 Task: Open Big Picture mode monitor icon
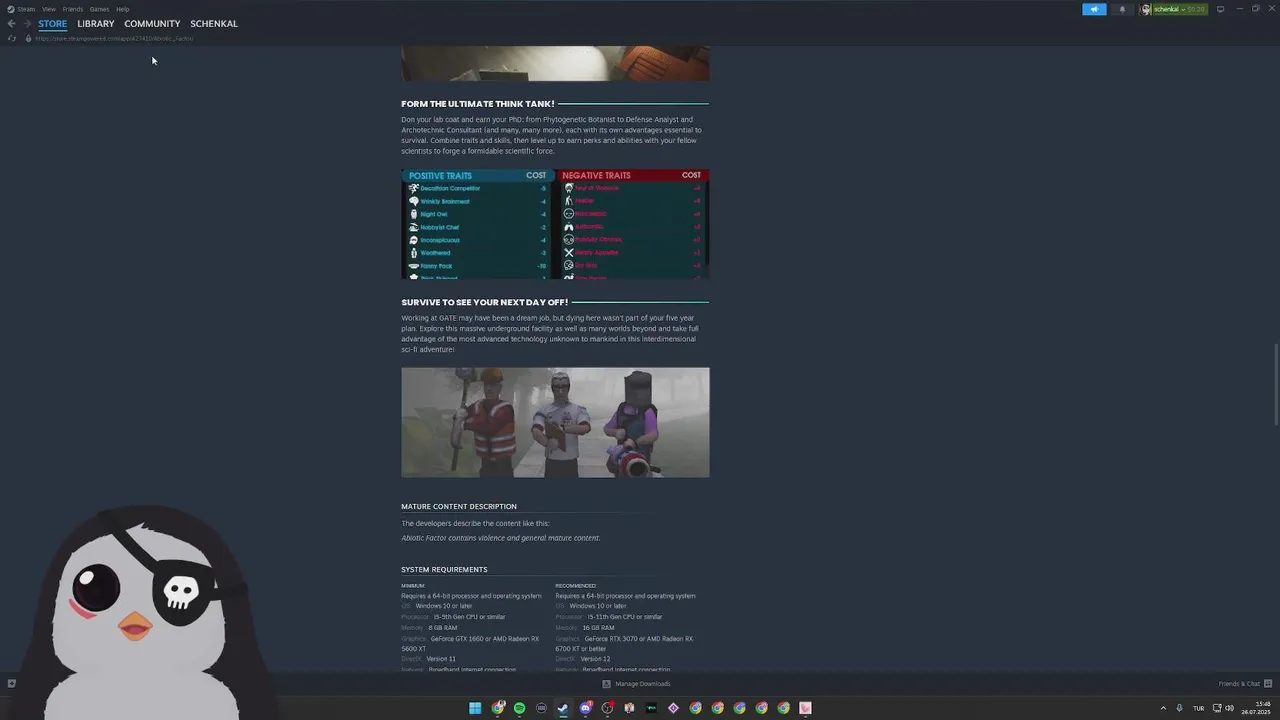point(1220,9)
